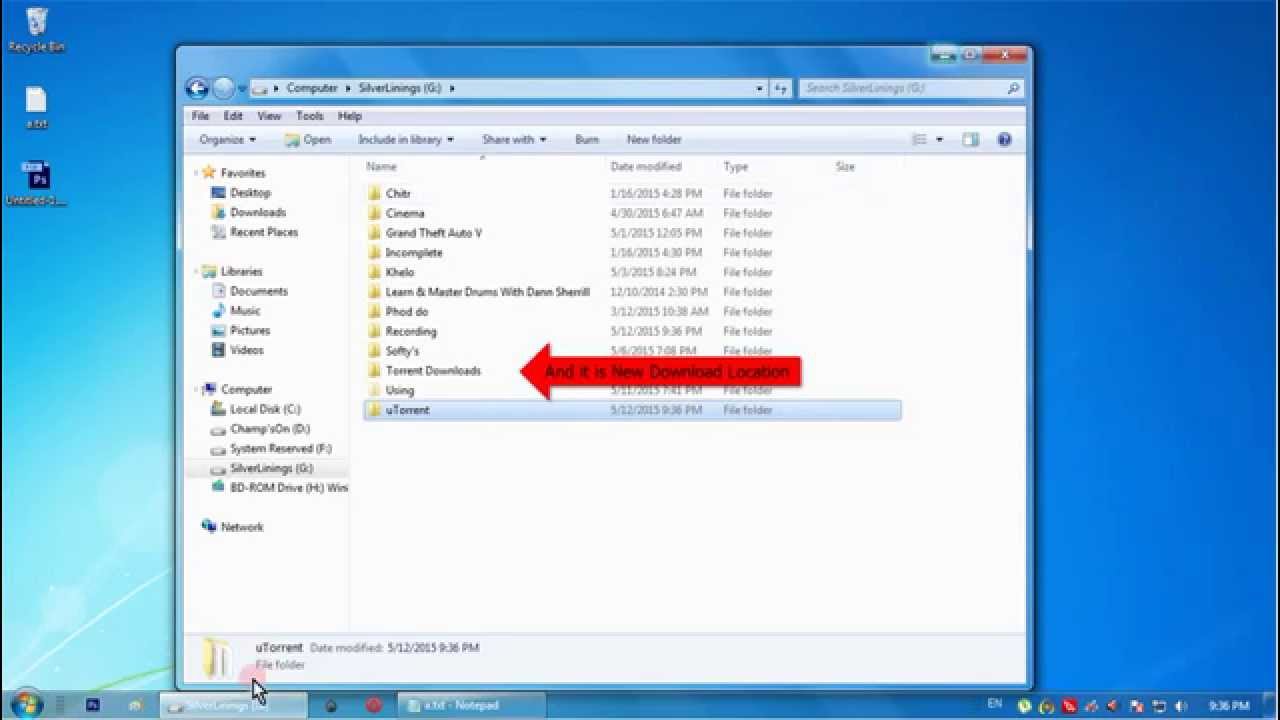This screenshot has width=1280, height=720.
Task: Click the search magnifier icon
Action: (1013, 88)
